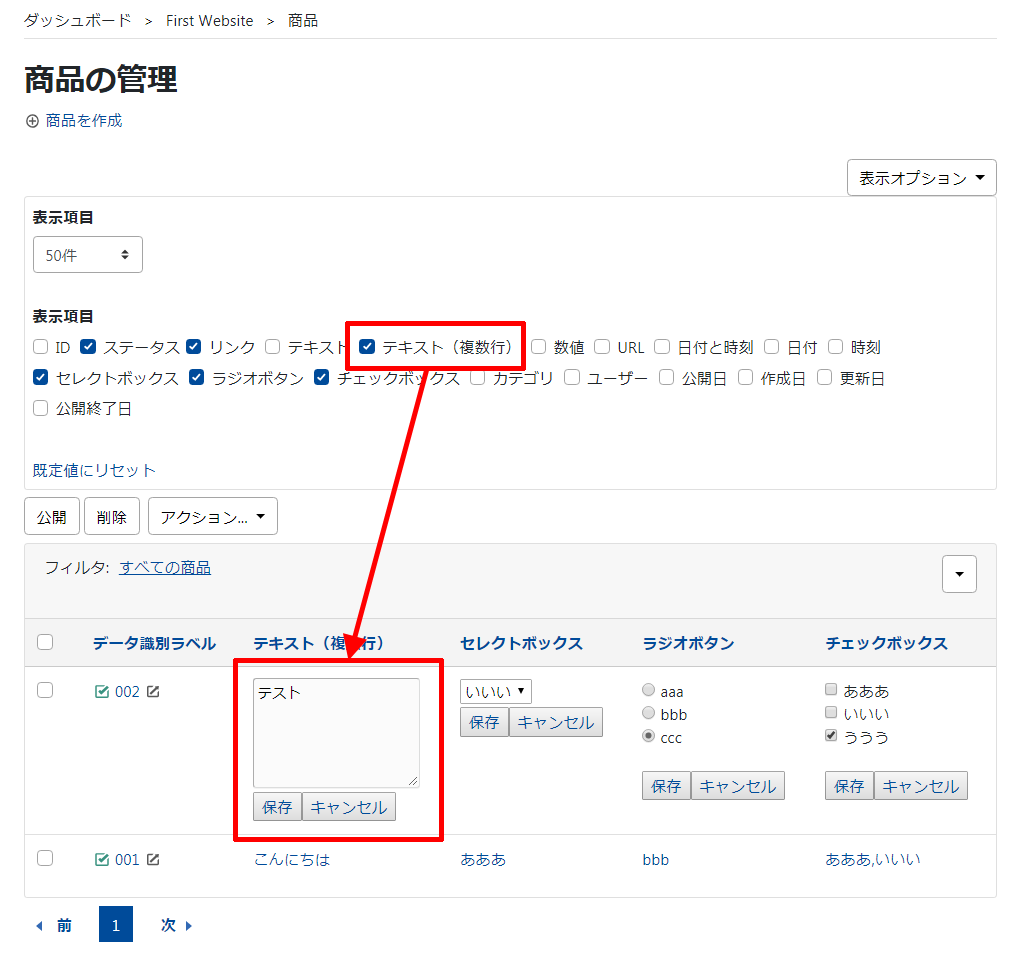
Task: Enable the ID display column checkbox
Action: tap(41, 347)
